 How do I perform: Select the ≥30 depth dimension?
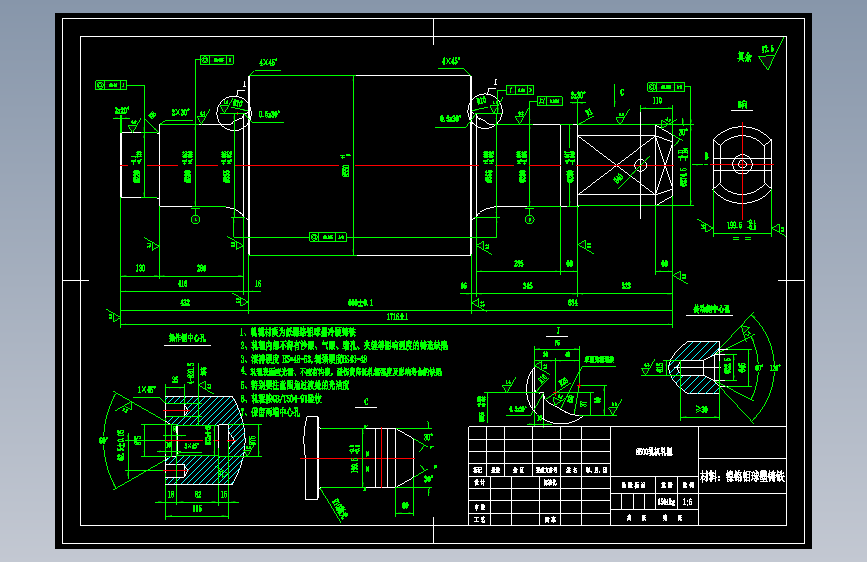coord(702,409)
